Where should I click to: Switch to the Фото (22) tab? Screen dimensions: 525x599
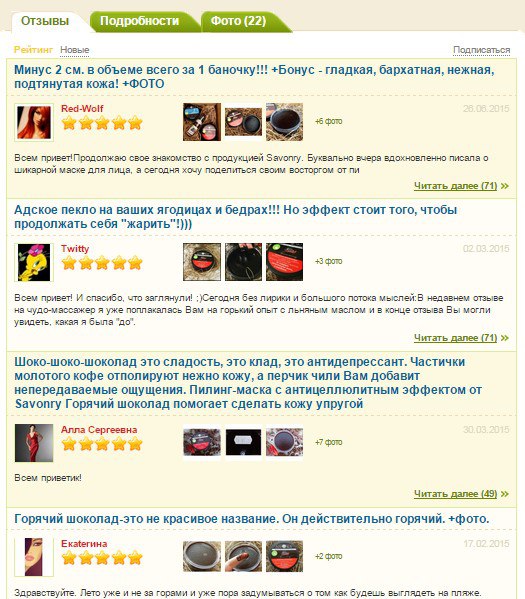pos(238,21)
